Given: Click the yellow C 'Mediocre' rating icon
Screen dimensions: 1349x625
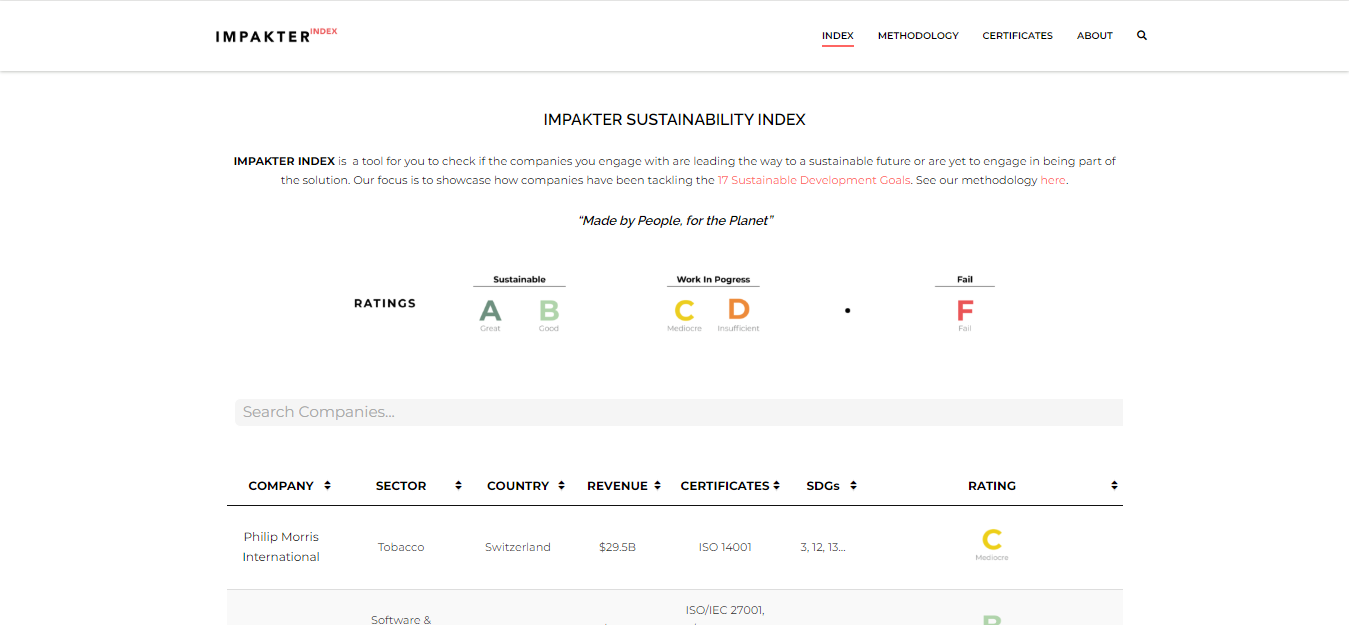Looking at the screenshot, I should click(684, 311).
